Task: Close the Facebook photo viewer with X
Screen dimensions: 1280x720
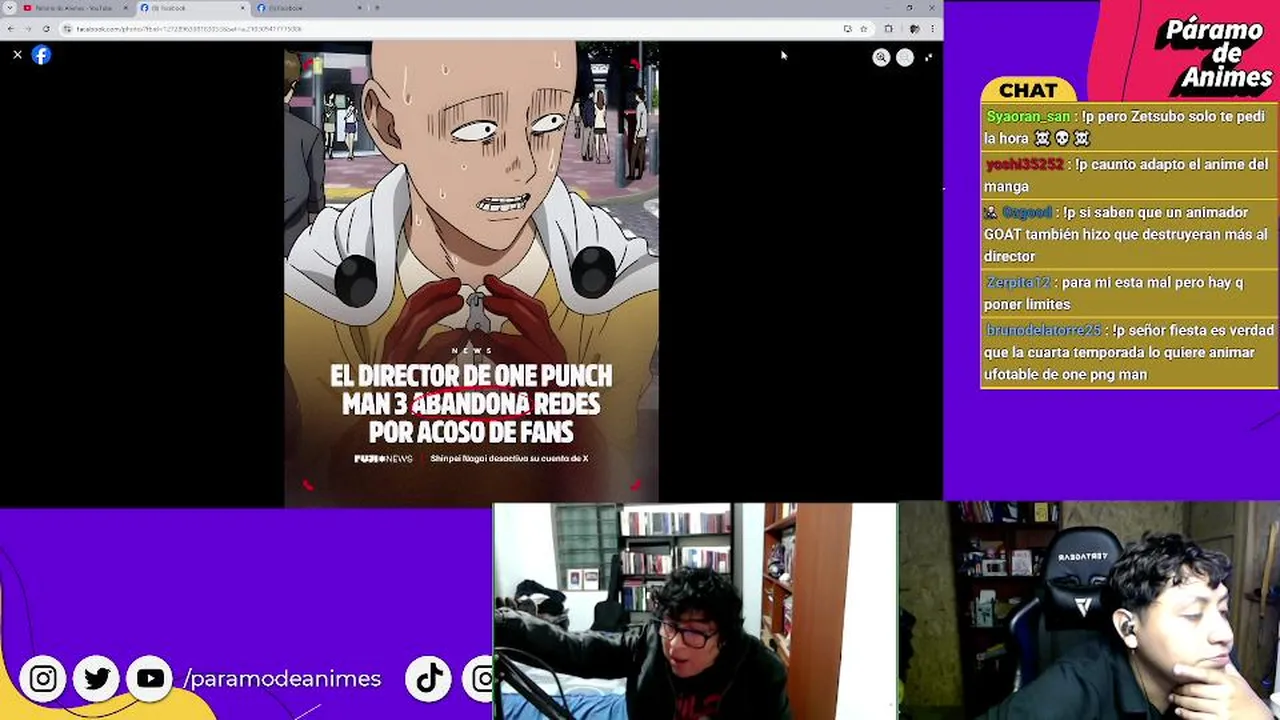Action: 17,55
